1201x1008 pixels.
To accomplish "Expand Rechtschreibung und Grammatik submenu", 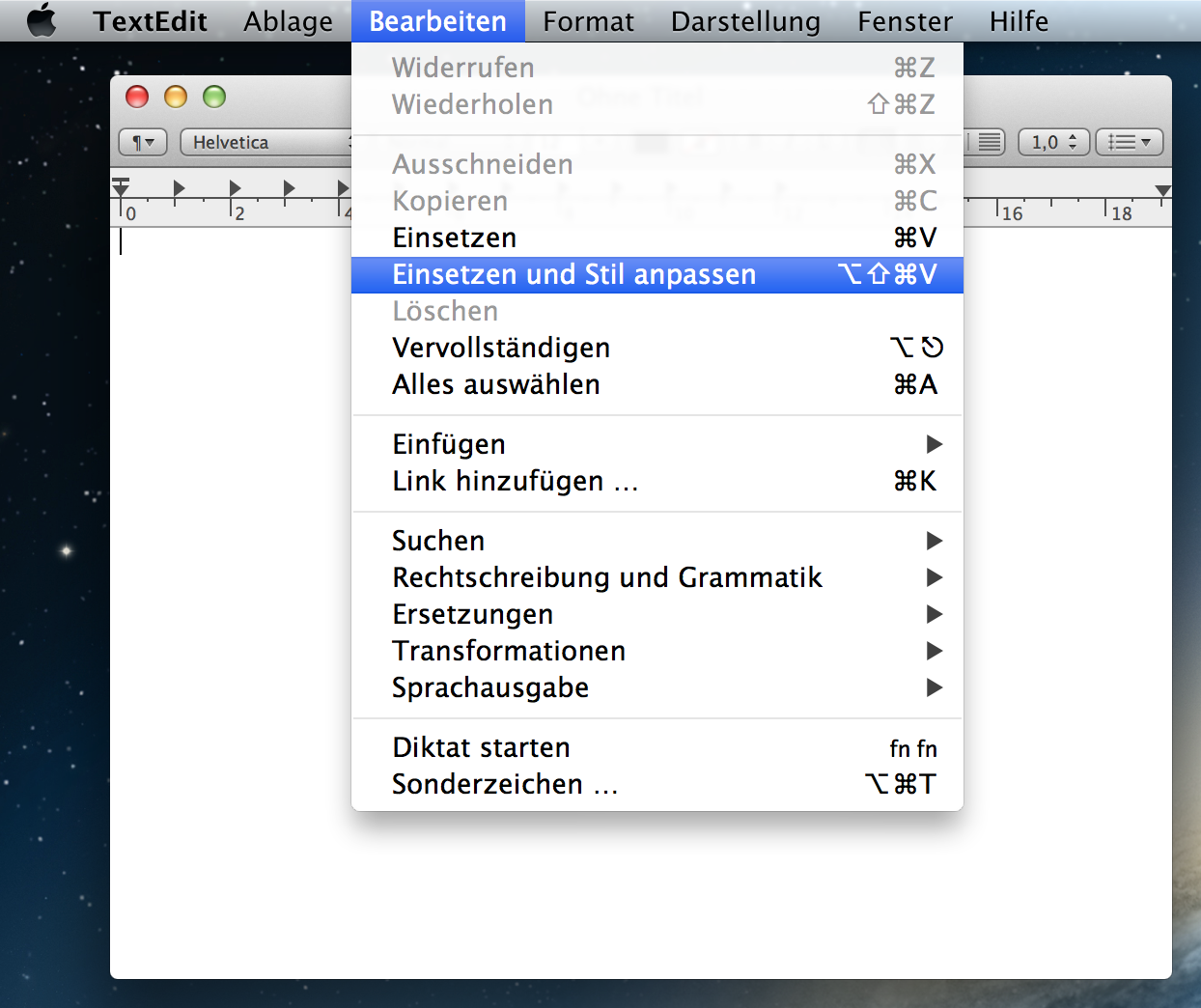I will coord(657,577).
